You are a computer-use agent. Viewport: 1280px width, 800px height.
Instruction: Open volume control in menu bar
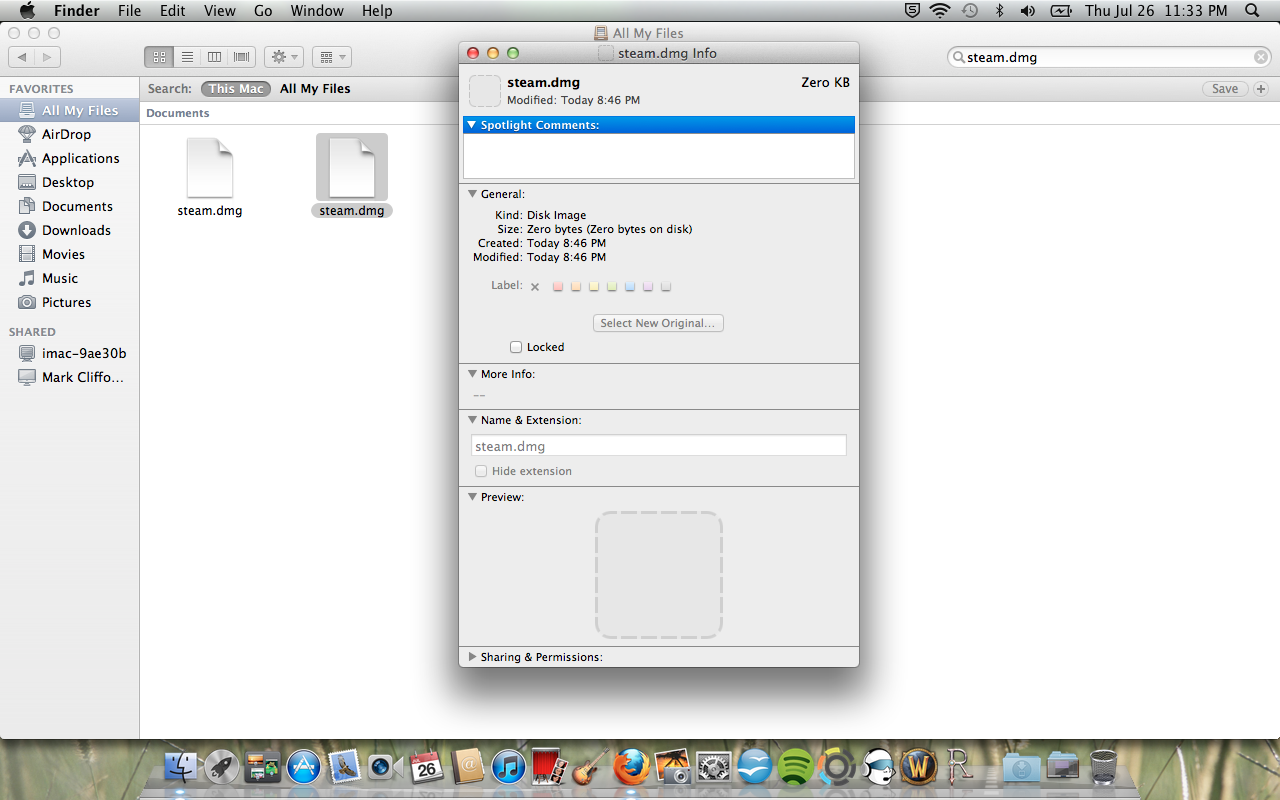[x=1028, y=11]
